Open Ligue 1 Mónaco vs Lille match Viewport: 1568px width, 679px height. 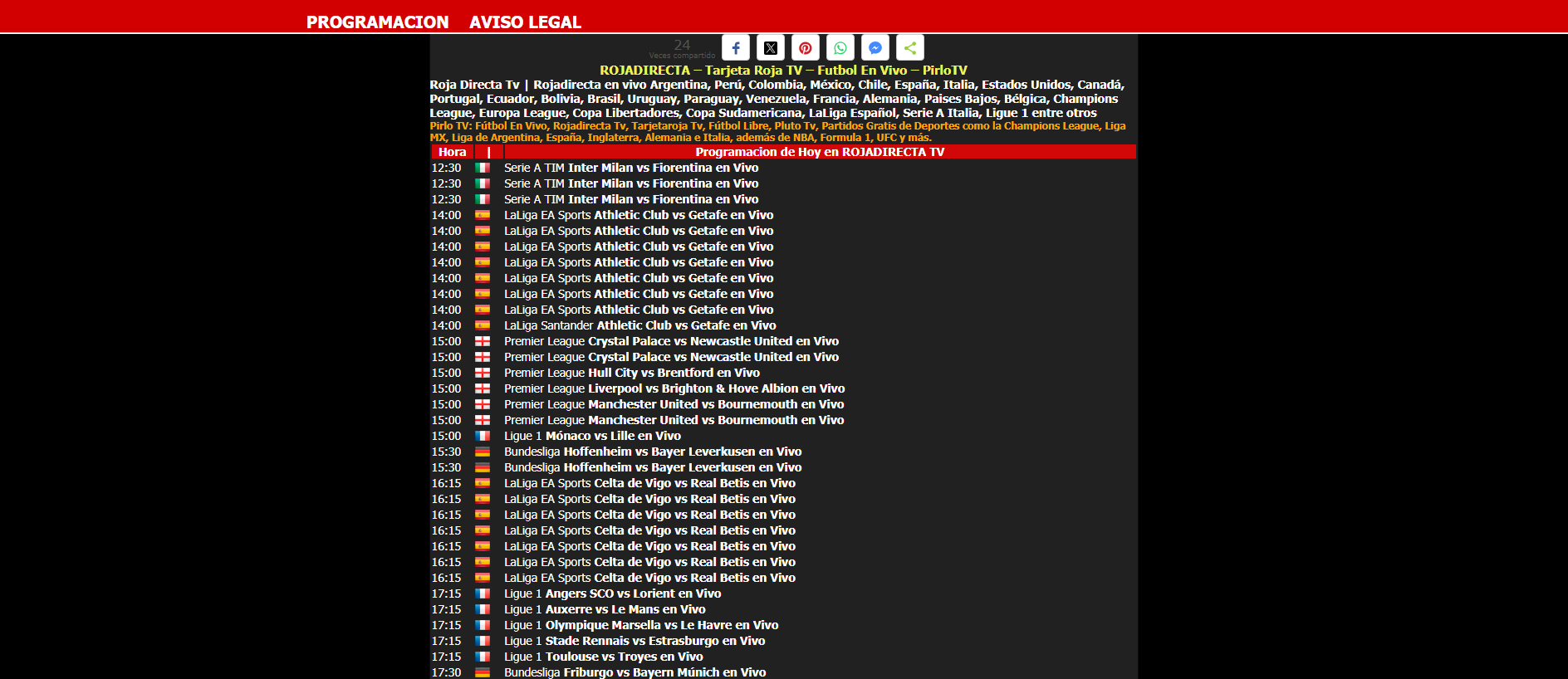click(592, 436)
